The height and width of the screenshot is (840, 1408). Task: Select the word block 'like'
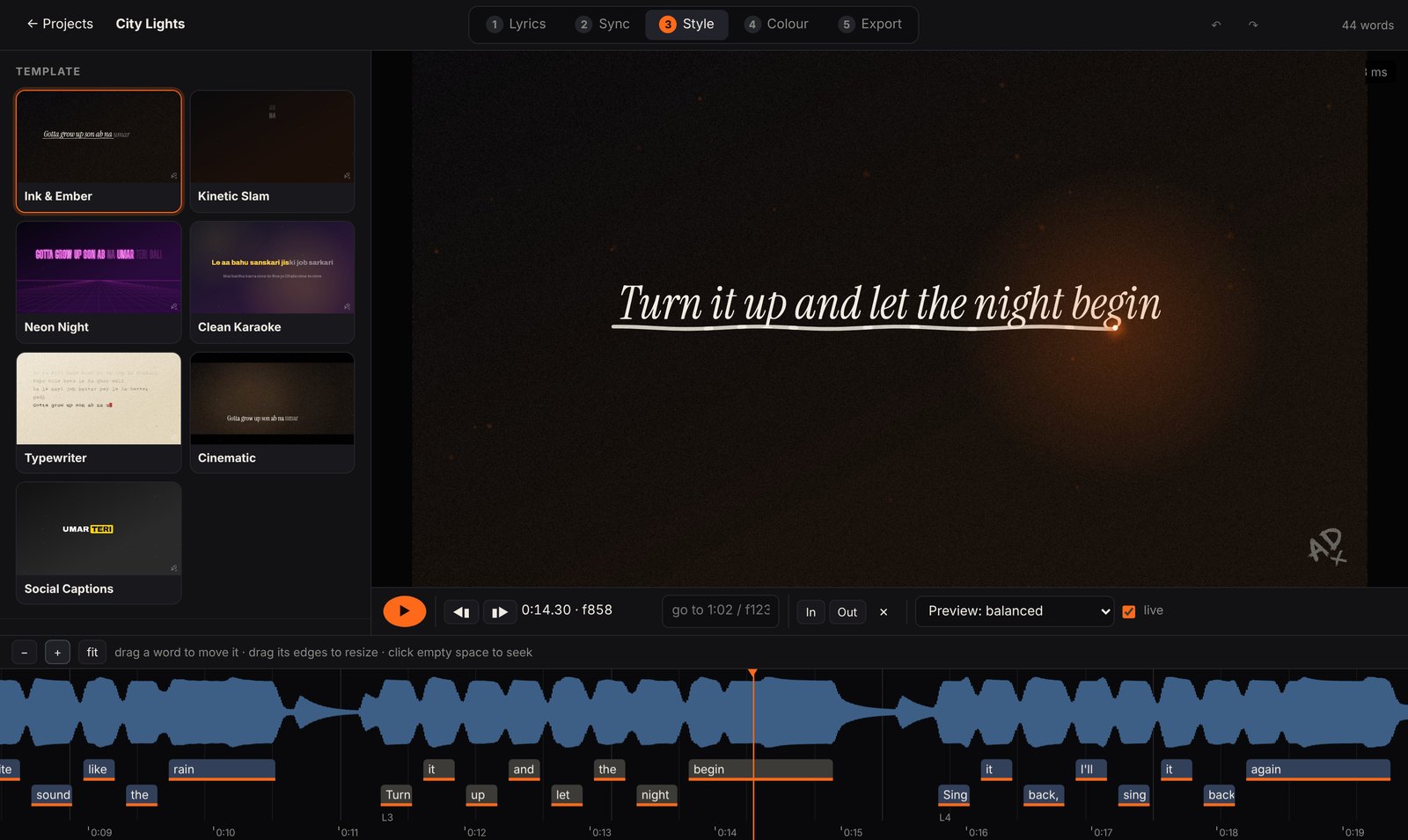pos(99,770)
